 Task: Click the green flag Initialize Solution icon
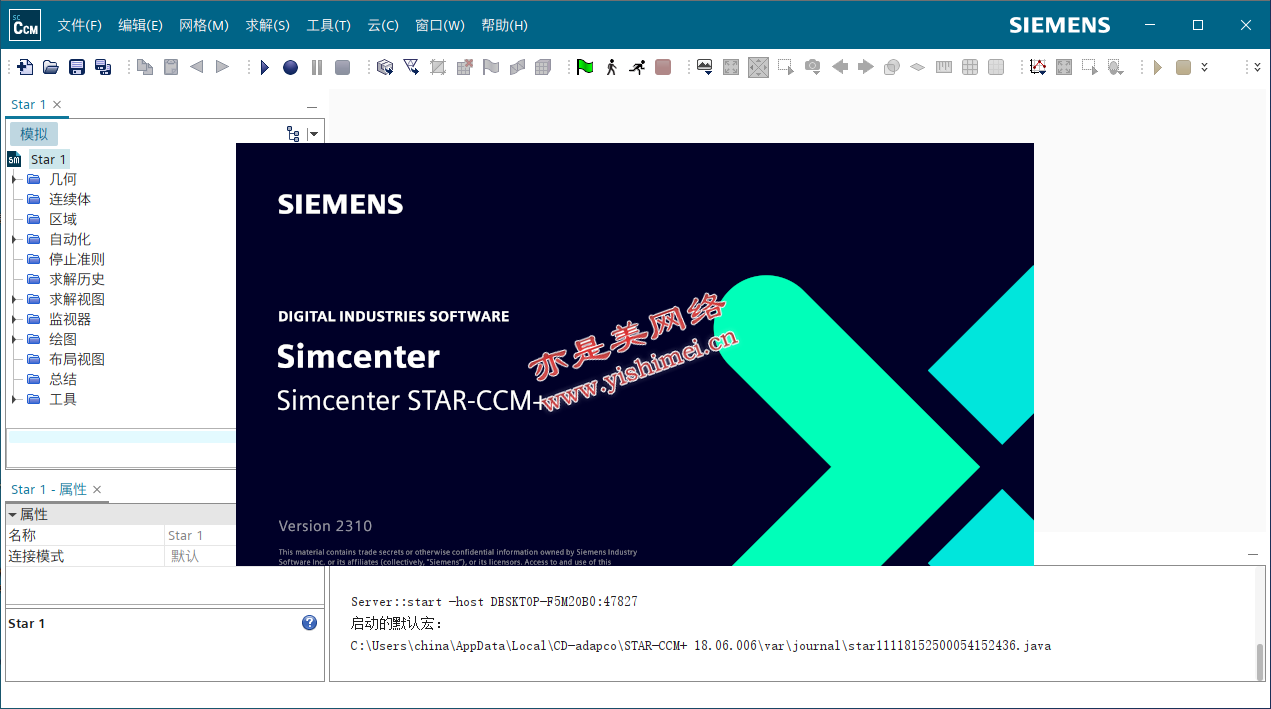pyautogui.click(x=585, y=67)
